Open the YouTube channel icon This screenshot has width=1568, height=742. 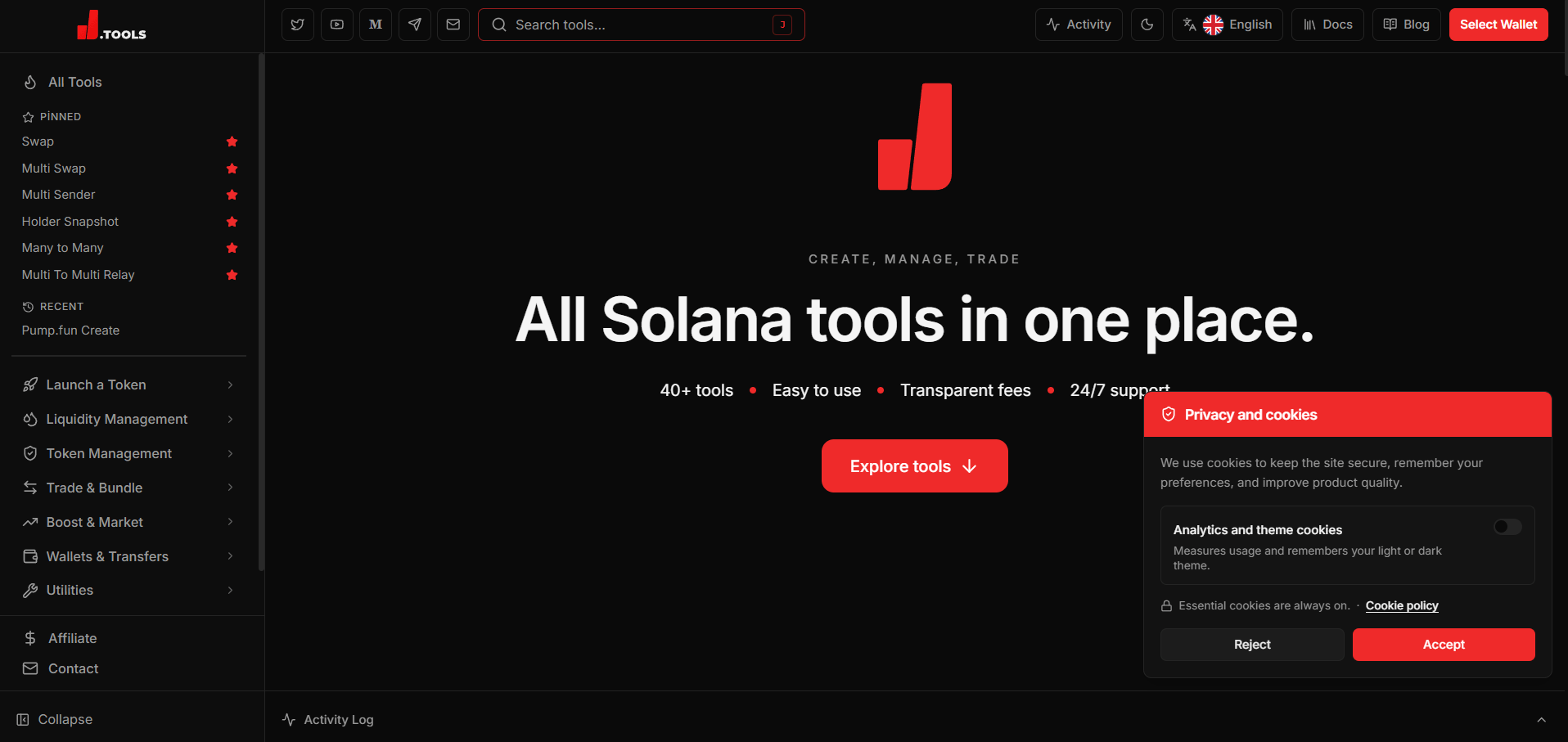[337, 25]
